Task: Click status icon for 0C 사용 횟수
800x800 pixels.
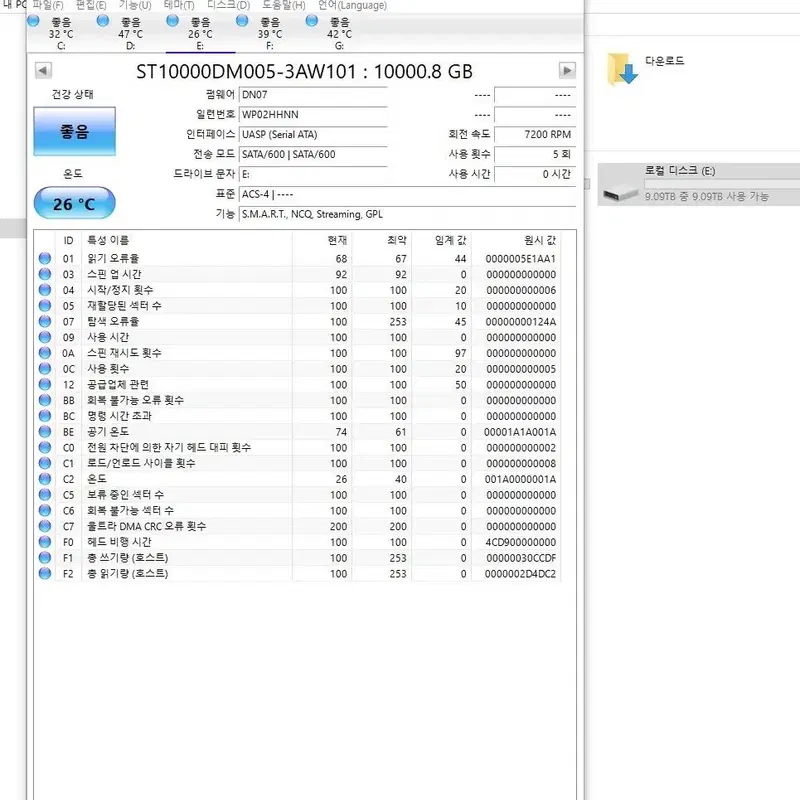Action: pyautogui.click(x=45, y=368)
